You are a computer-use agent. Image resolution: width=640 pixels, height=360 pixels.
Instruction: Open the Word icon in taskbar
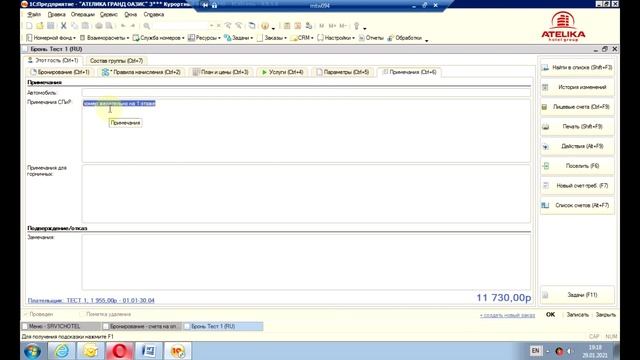coord(149,351)
